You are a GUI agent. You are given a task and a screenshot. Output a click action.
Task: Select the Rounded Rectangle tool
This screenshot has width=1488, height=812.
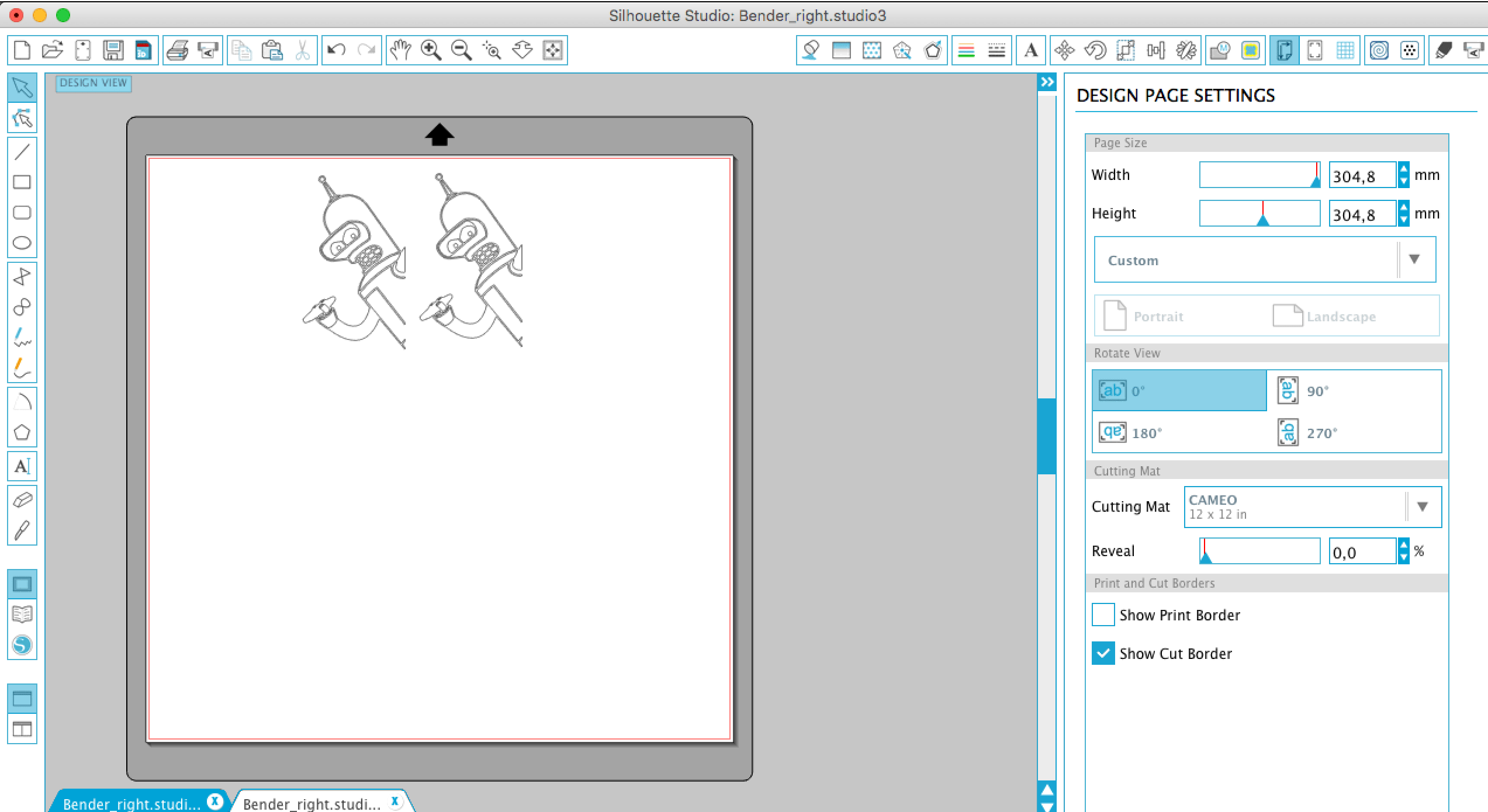point(22,213)
